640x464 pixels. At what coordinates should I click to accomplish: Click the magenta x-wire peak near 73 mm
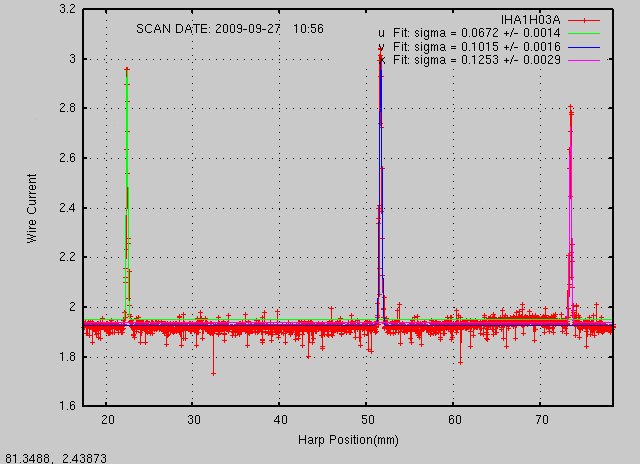571,214
